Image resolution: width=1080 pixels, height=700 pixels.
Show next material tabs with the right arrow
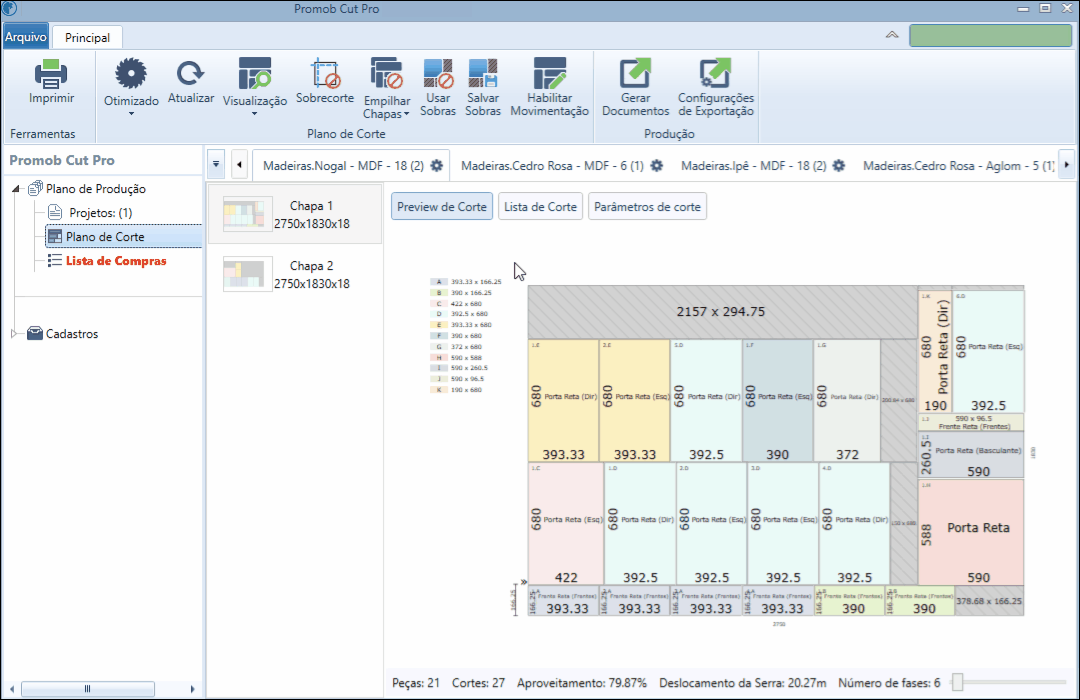(x=1066, y=165)
